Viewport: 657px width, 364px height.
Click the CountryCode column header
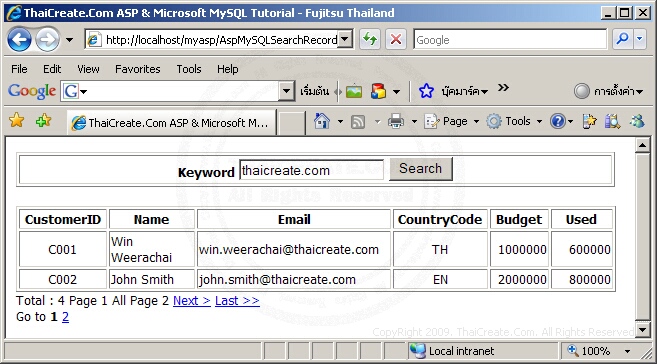click(440, 219)
